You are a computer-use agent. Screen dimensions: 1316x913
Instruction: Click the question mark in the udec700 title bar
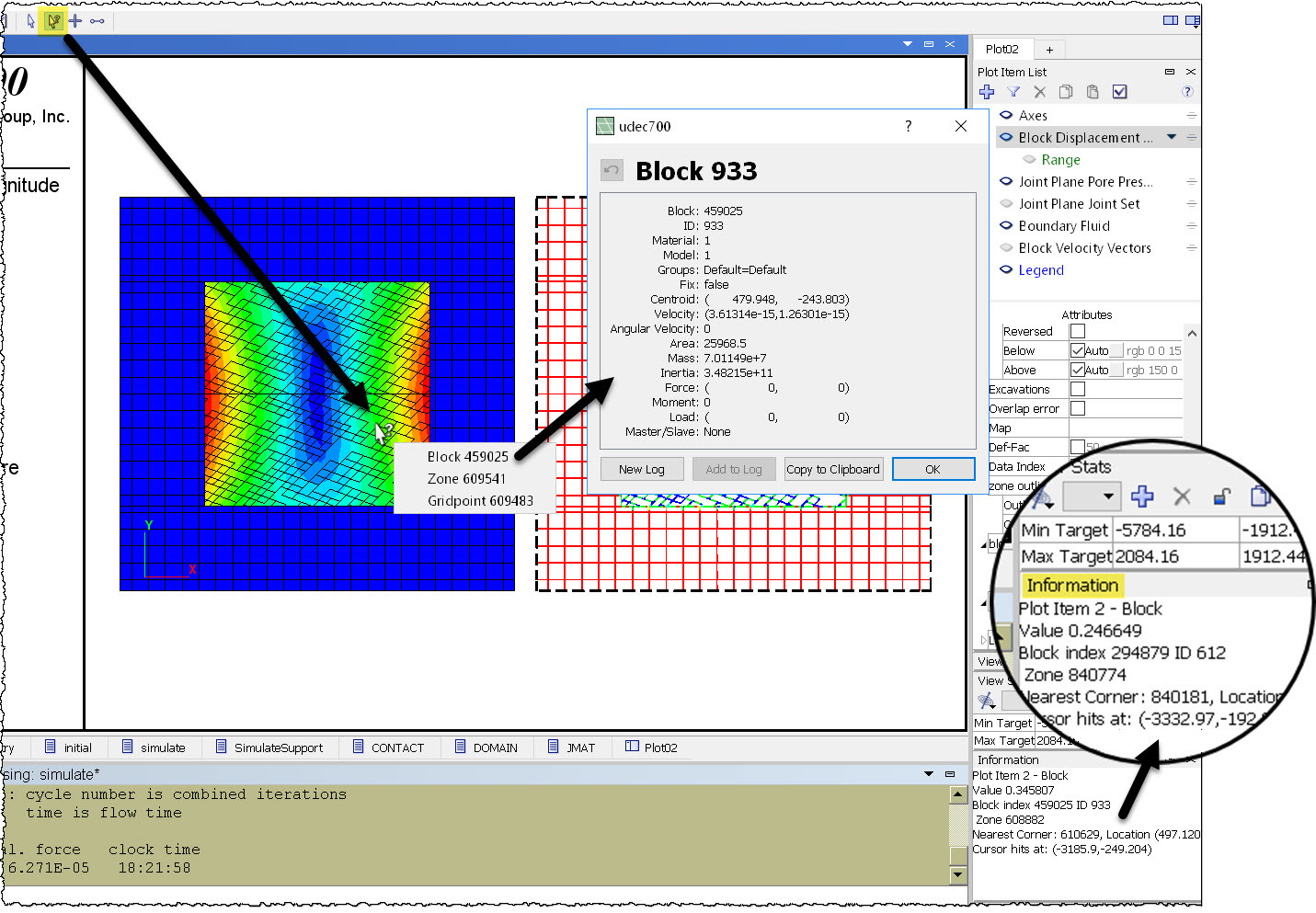coord(909,127)
